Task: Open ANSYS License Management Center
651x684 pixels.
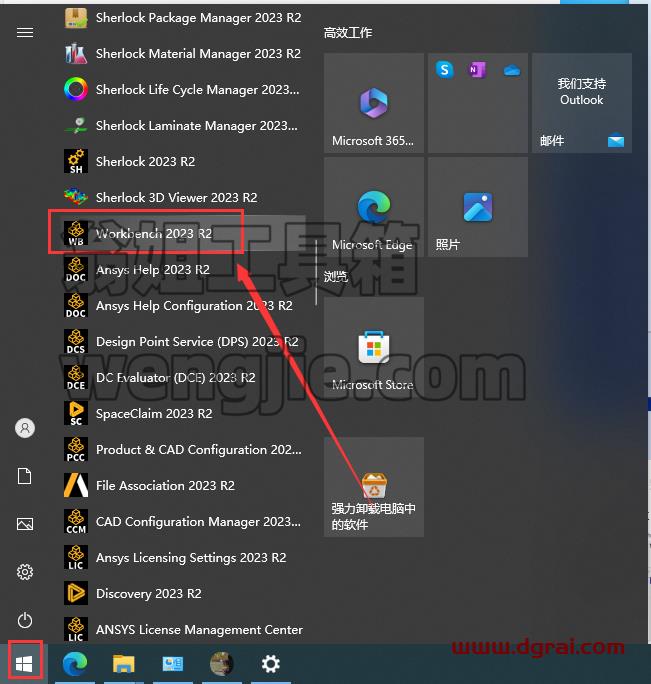Action: (x=182, y=629)
